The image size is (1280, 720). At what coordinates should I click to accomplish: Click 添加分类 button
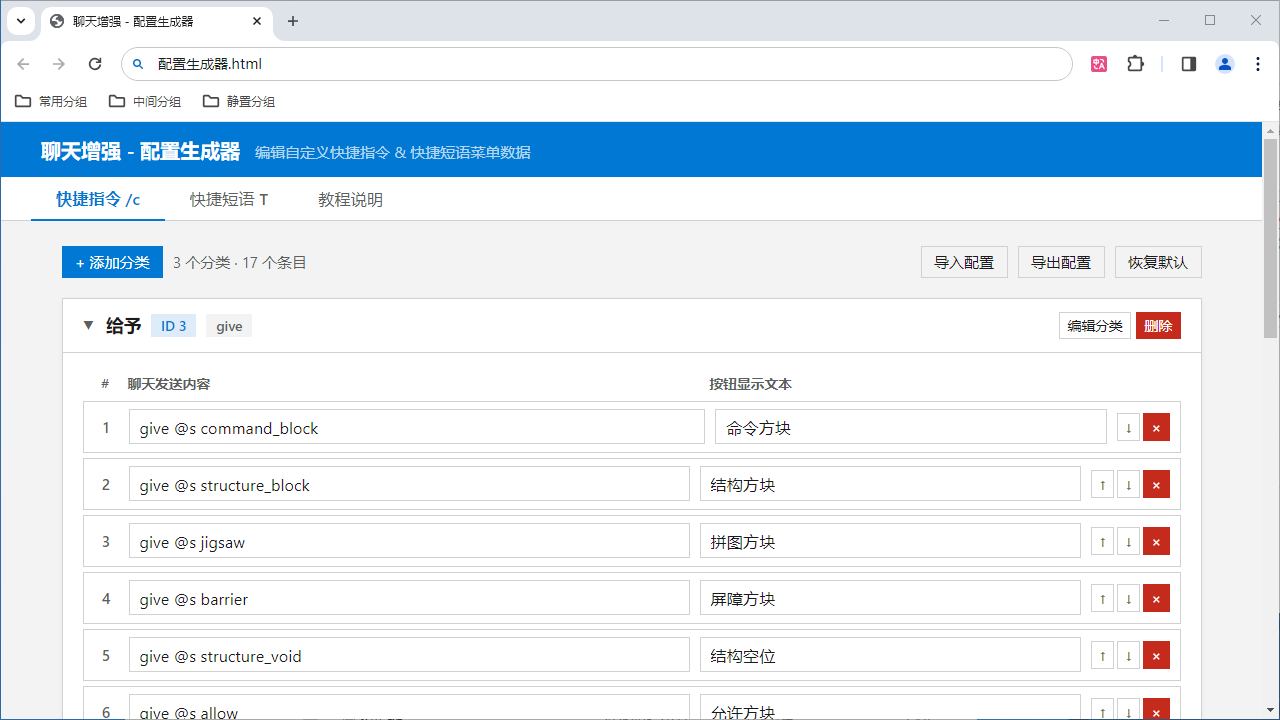pos(112,262)
